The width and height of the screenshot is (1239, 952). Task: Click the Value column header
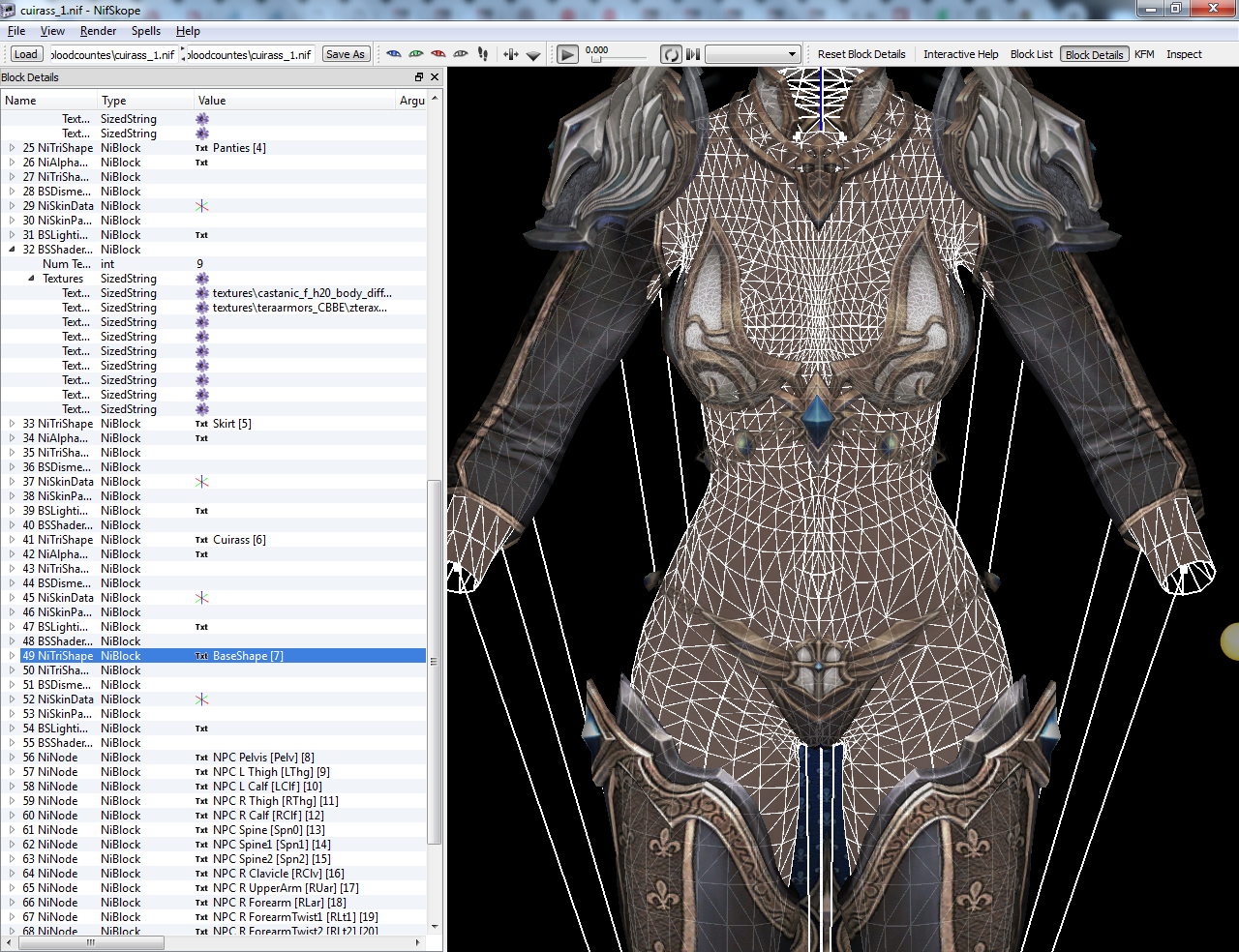coord(294,101)
